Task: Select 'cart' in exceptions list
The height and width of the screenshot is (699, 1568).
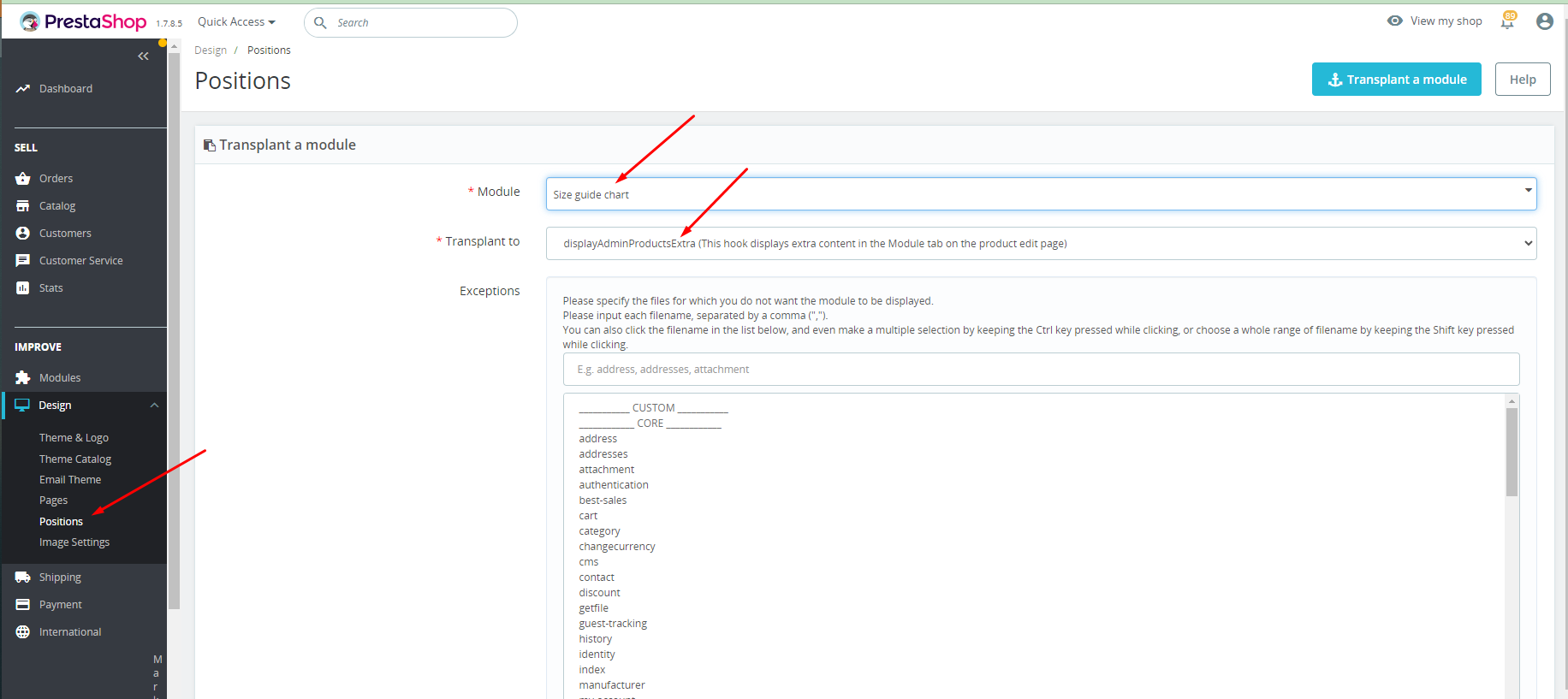Action: (588, 516)
